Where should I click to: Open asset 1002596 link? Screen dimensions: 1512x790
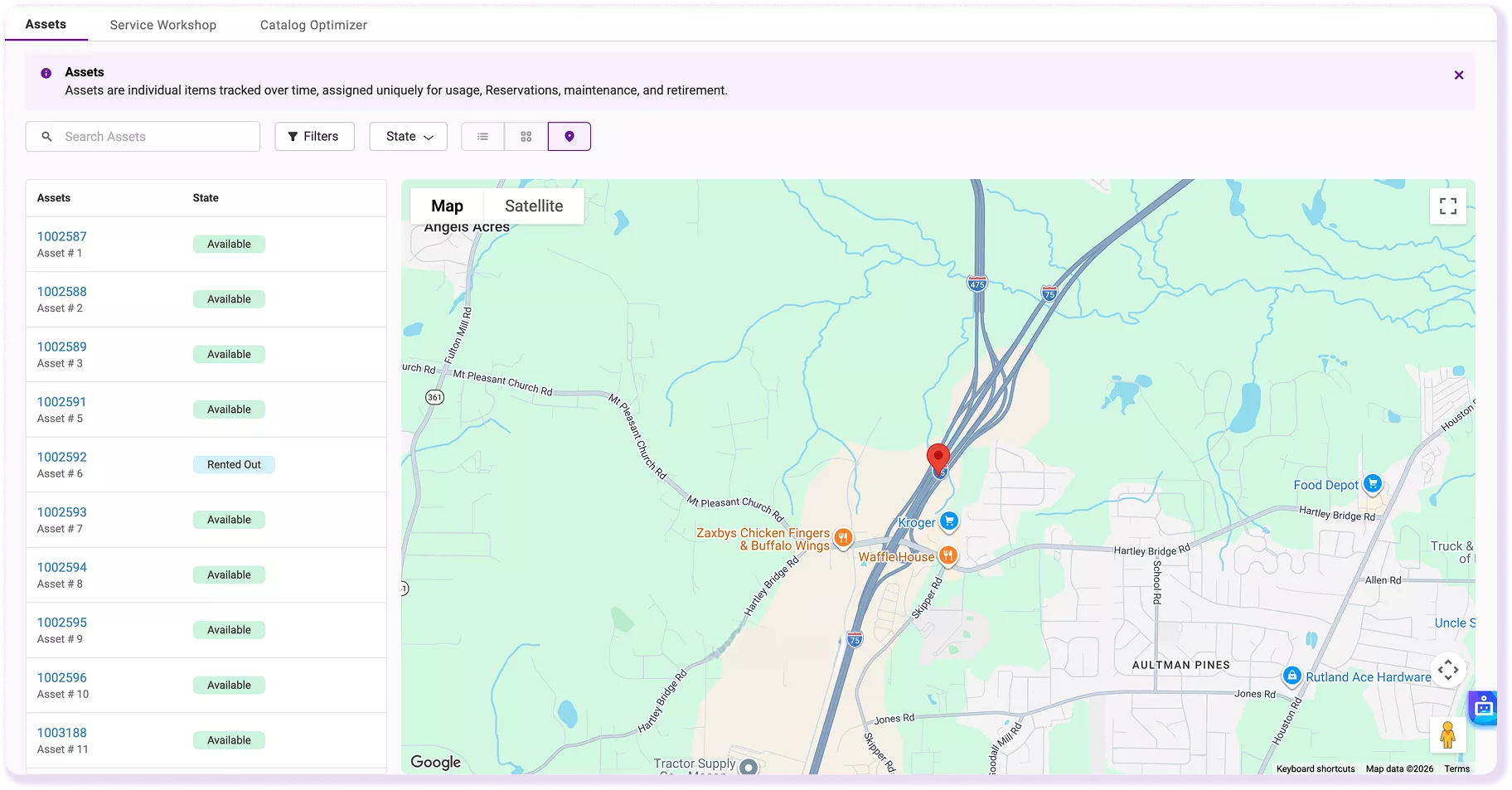pos(62,678)
